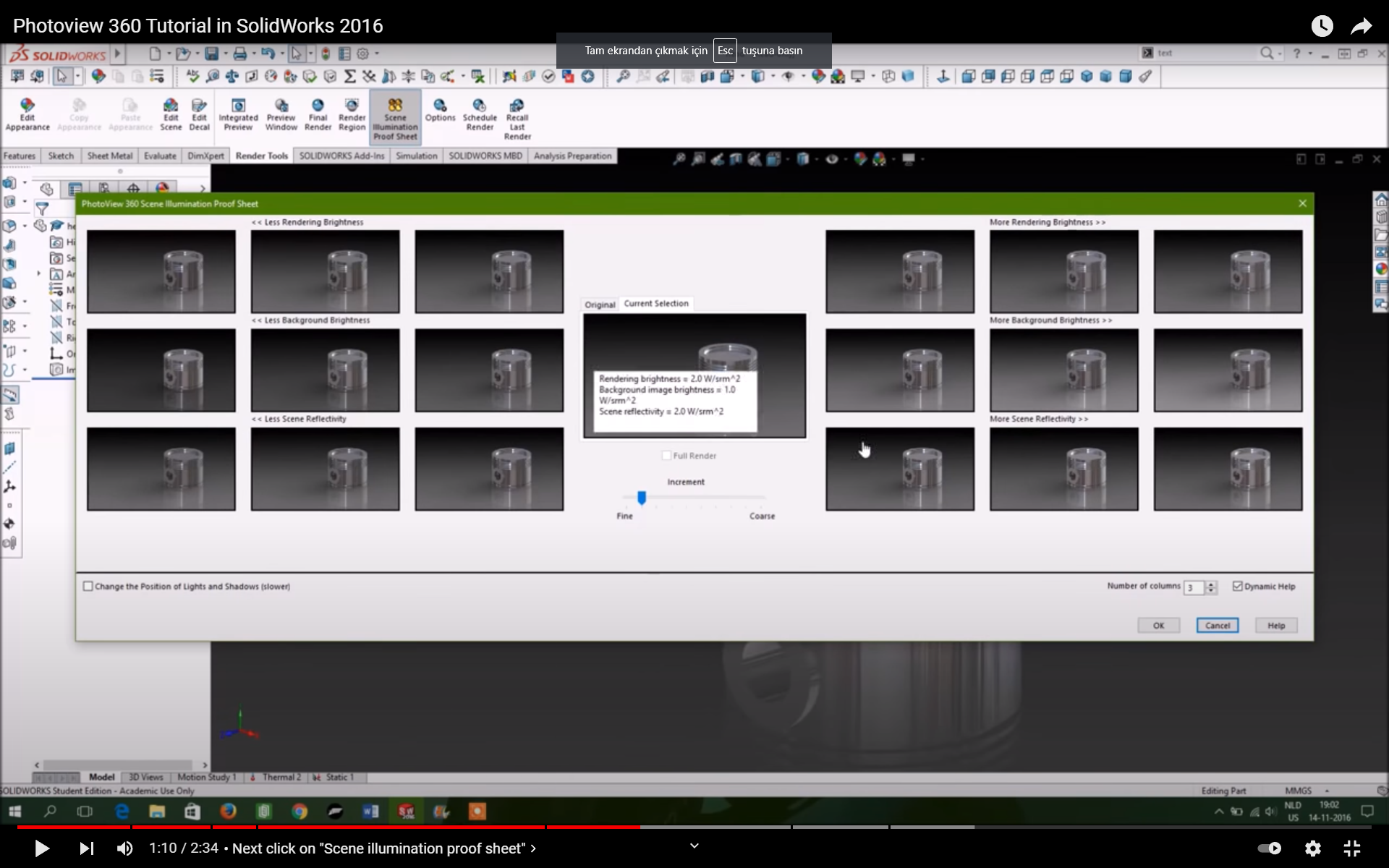
Task: Uncheck the Dynamic Help checkbox
Action: click(1237, 587)
